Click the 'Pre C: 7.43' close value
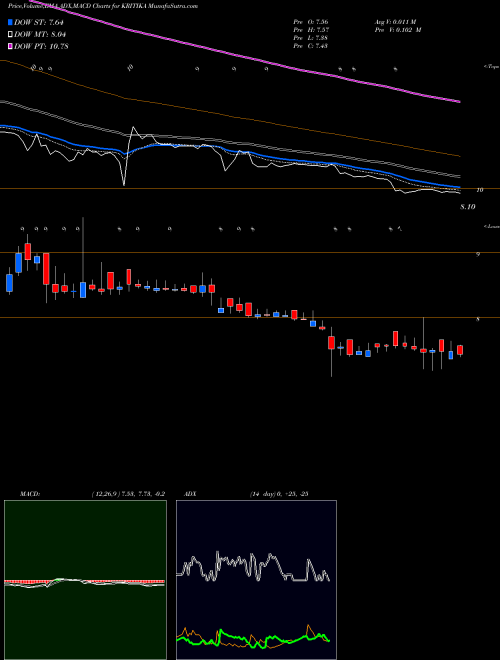This screenshot has width=500, height=660. point(311,46)
